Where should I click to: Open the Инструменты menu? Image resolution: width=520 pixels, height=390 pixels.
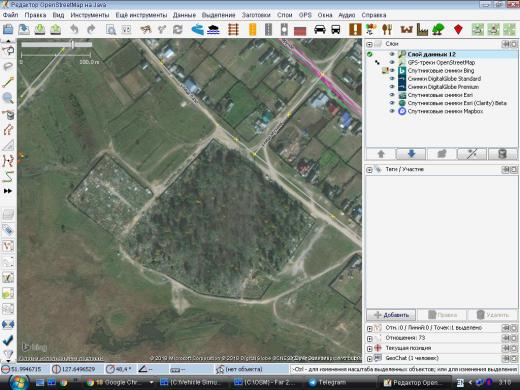pos(90,15)
